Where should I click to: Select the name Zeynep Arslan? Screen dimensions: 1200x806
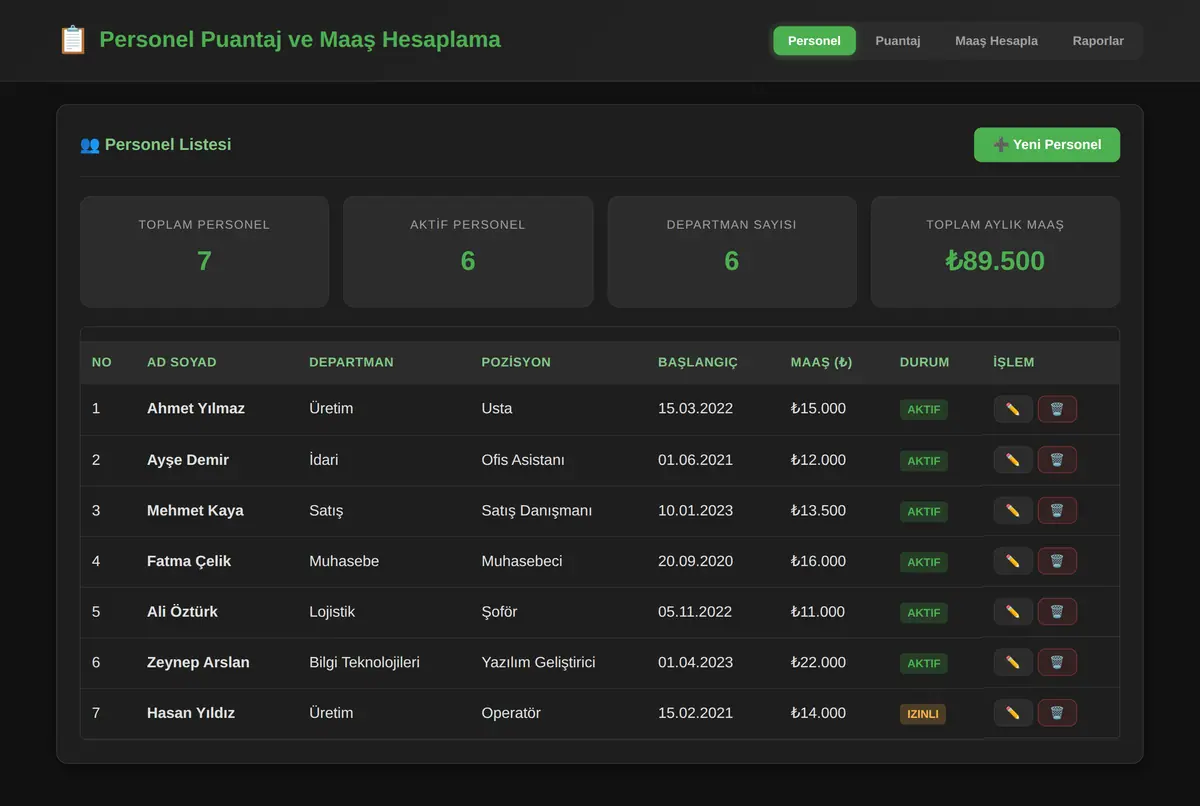(198, 662)
